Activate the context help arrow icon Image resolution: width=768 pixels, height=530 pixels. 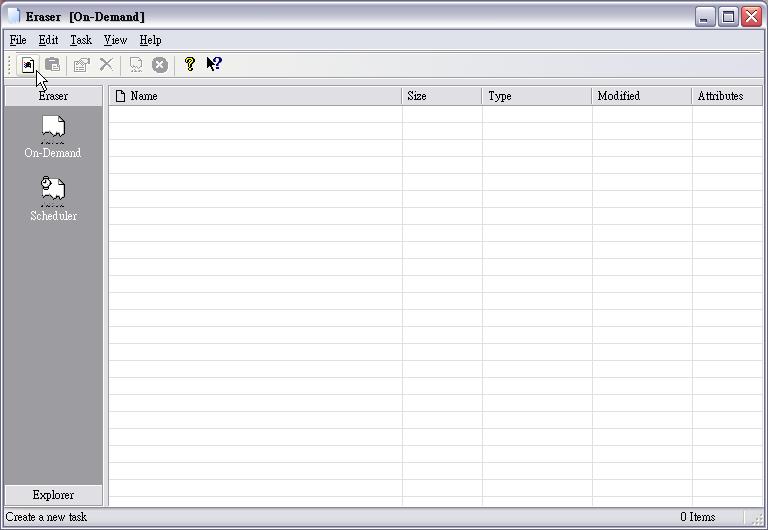(x=214, y=64)
